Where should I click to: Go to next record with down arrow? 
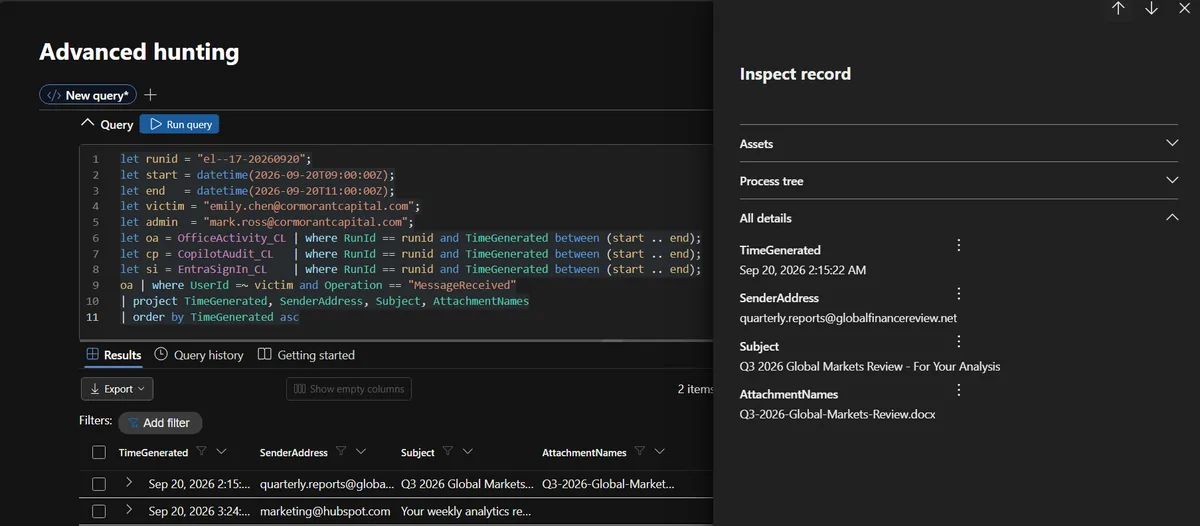pos(1151,8)
